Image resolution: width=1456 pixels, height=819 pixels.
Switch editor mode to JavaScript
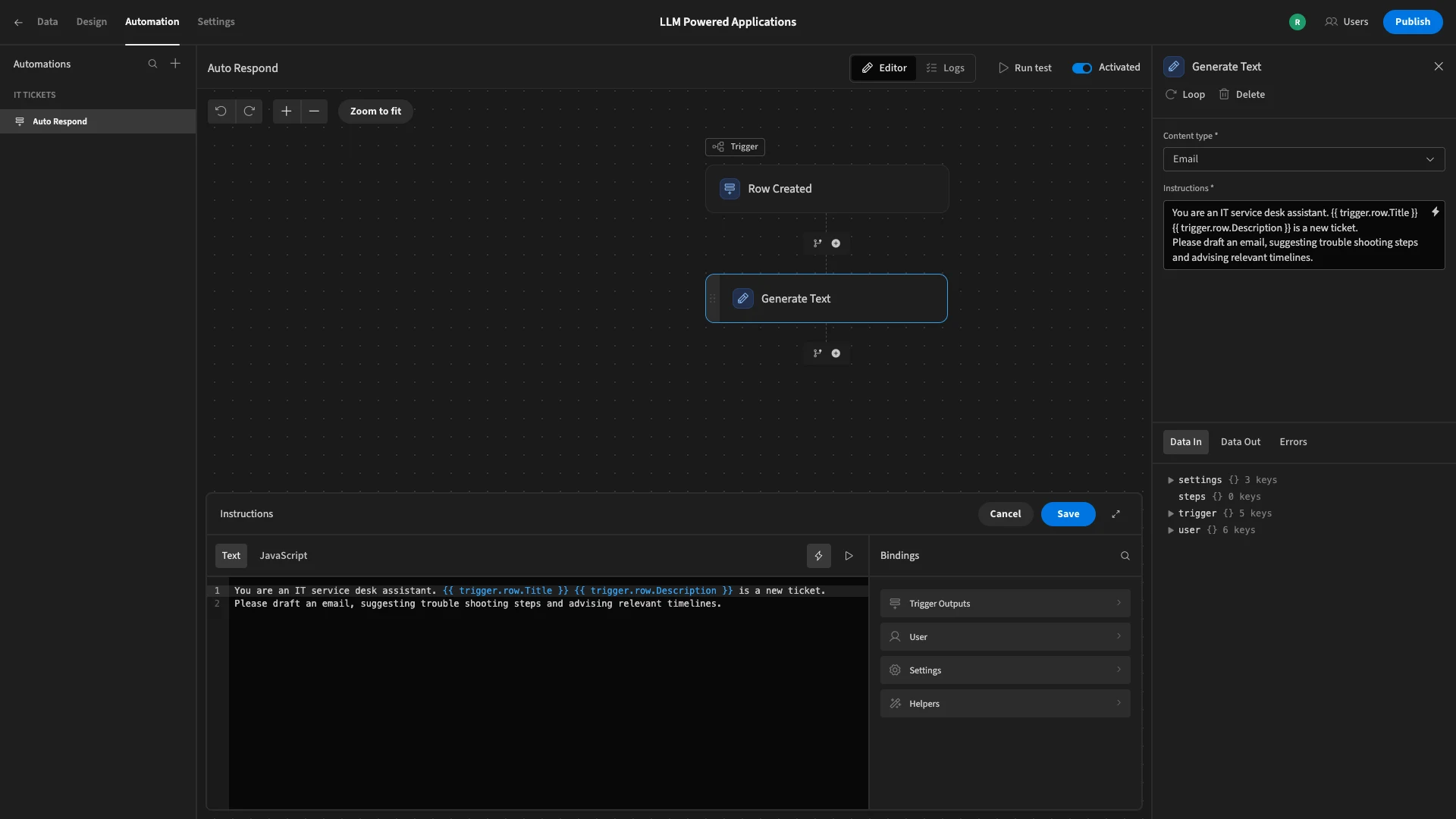pos(284,556)
